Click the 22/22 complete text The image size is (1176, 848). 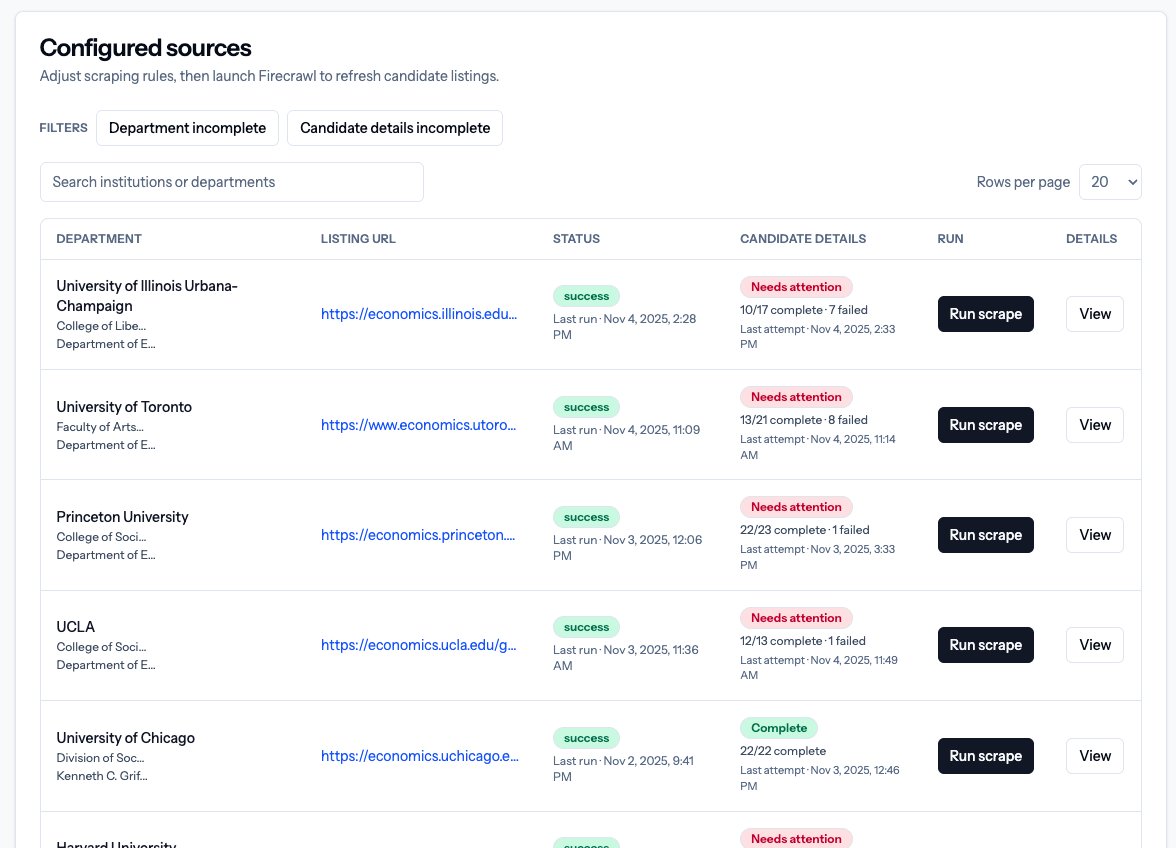[x=783, y=751]
